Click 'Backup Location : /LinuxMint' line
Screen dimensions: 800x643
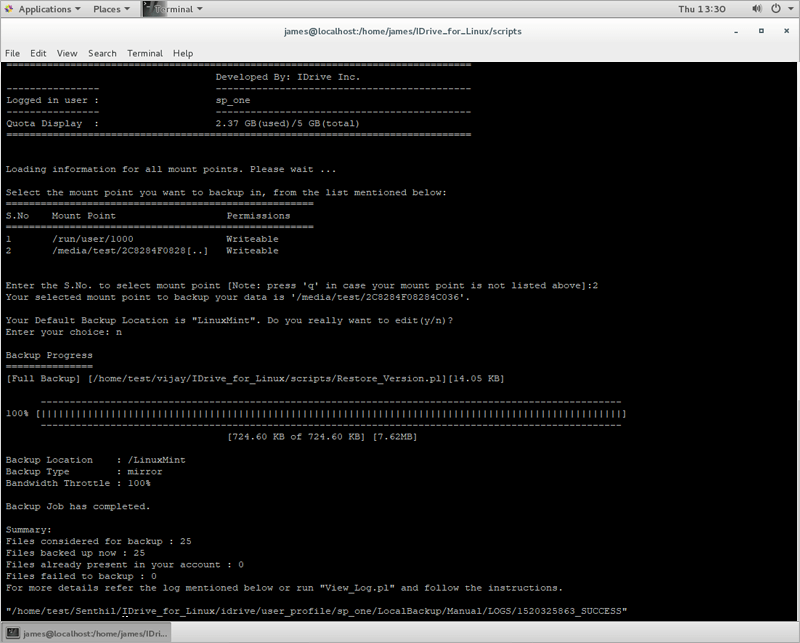pos(95,460)
